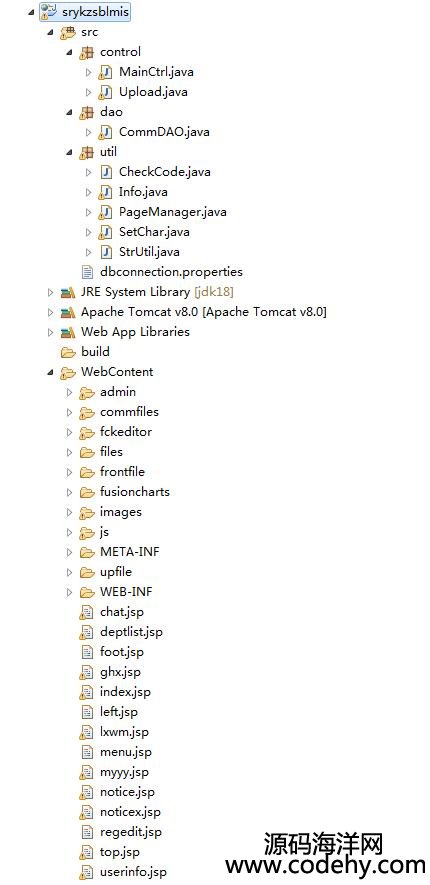Open the www.codehy.com watermark link
Viewport: 430px width, 885px height.
pyautogui.click(x=325, y=865)
